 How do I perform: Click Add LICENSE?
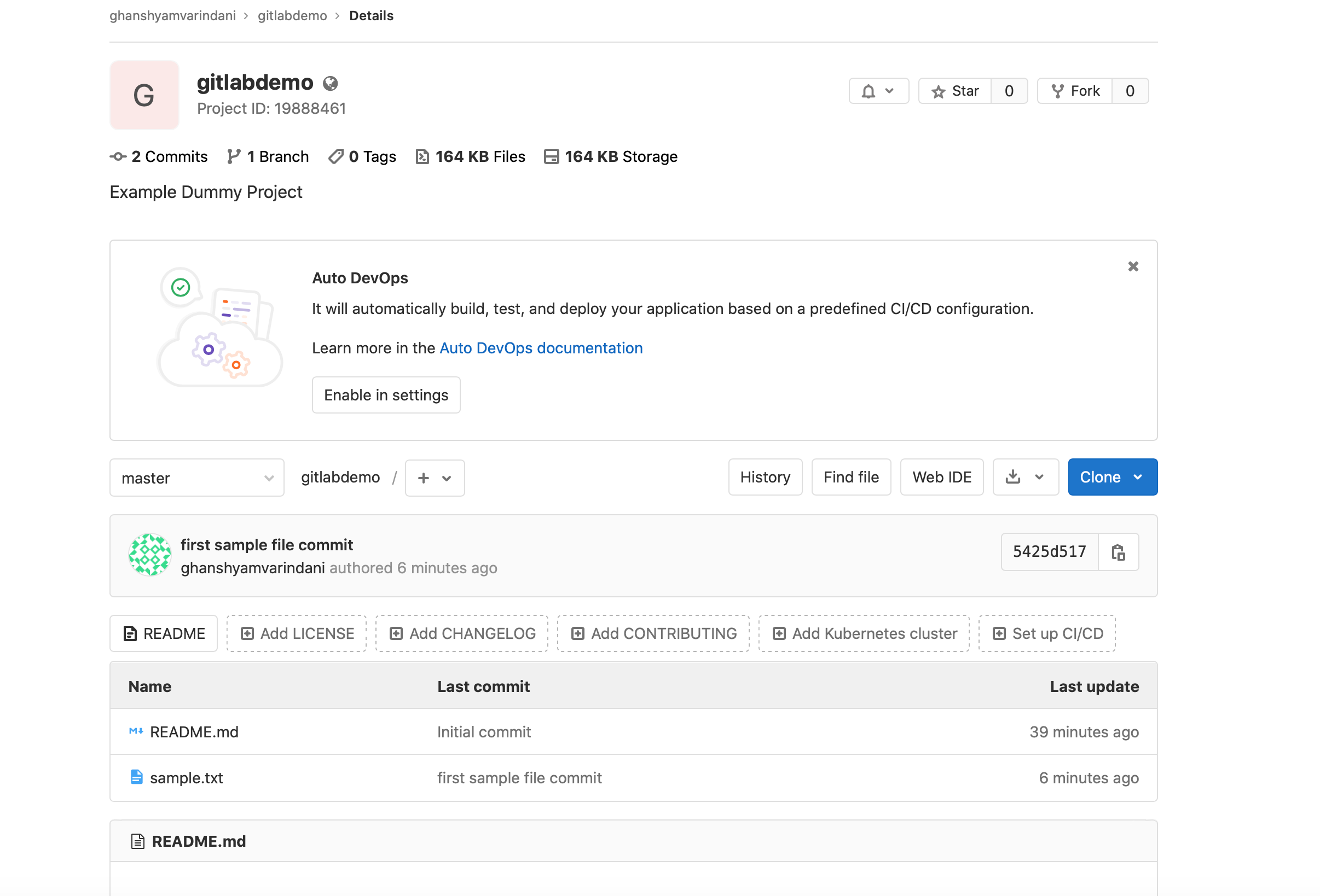click(297, 633)
